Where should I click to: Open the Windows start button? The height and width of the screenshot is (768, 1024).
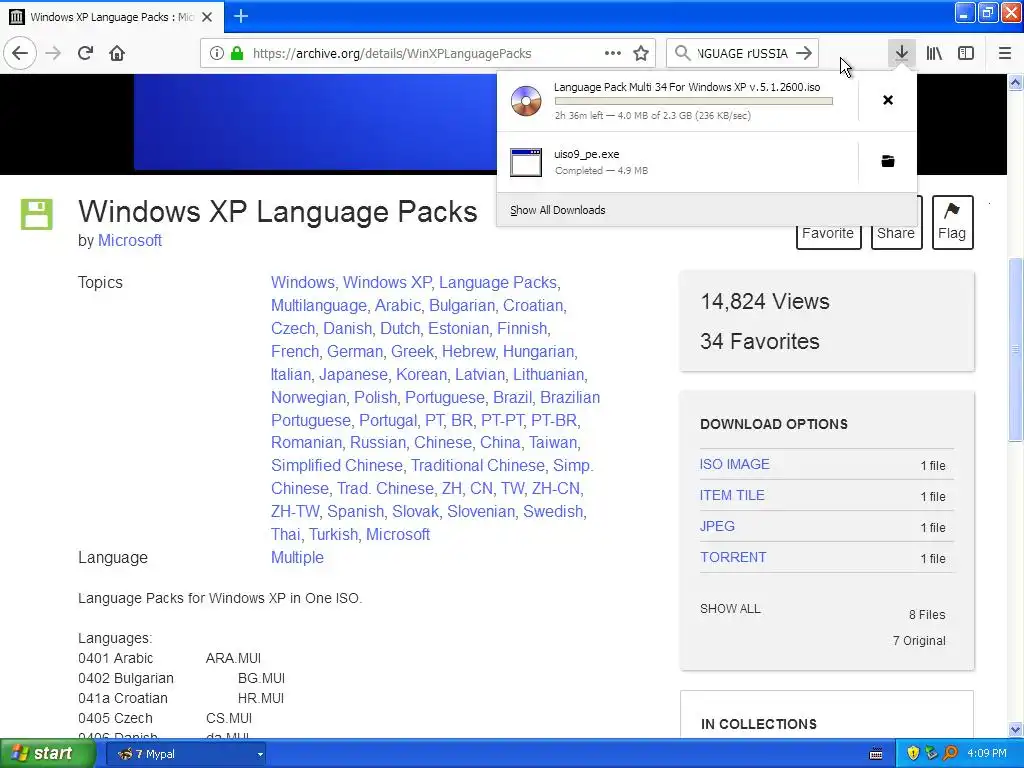(46, 754)
